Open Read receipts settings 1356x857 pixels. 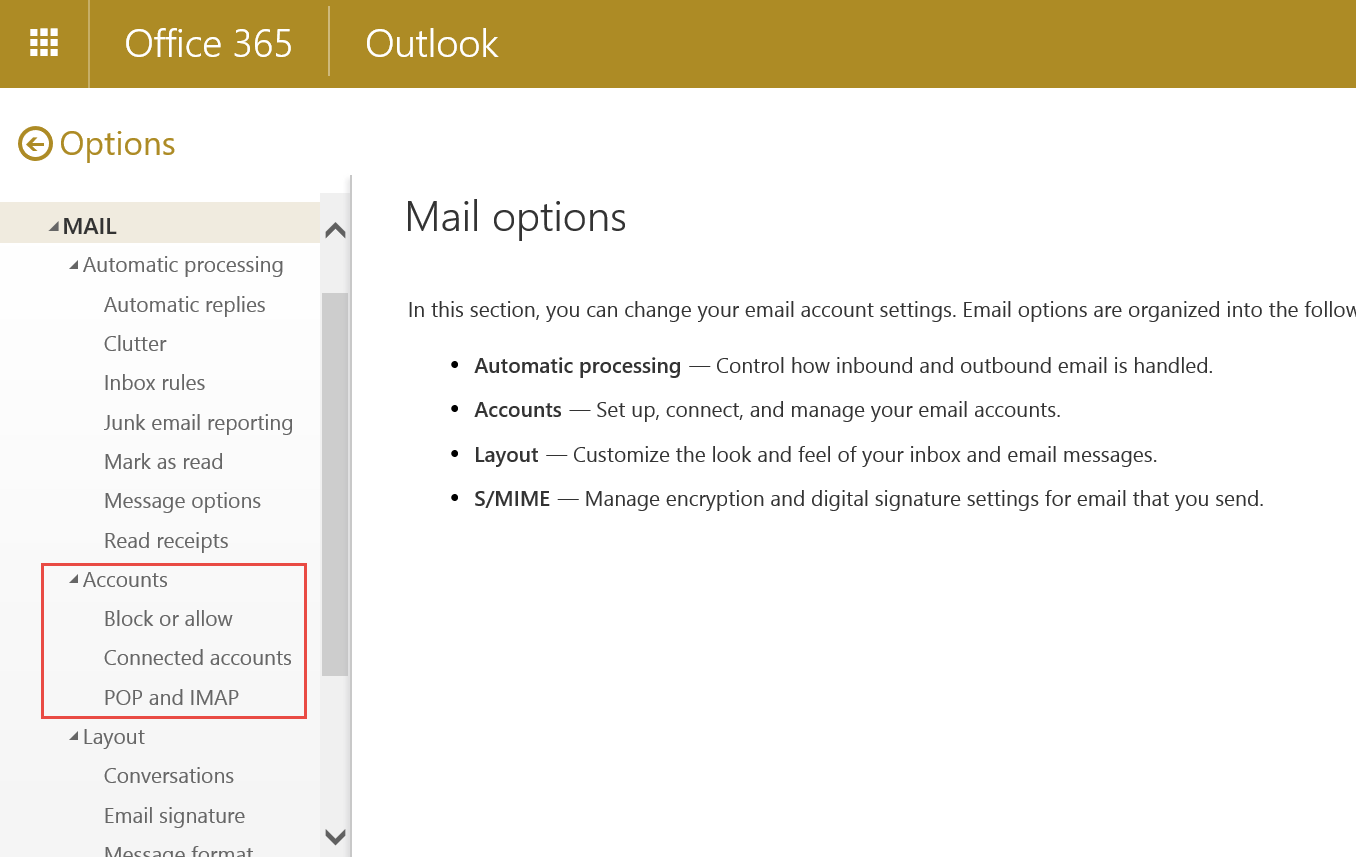(166, 540)
